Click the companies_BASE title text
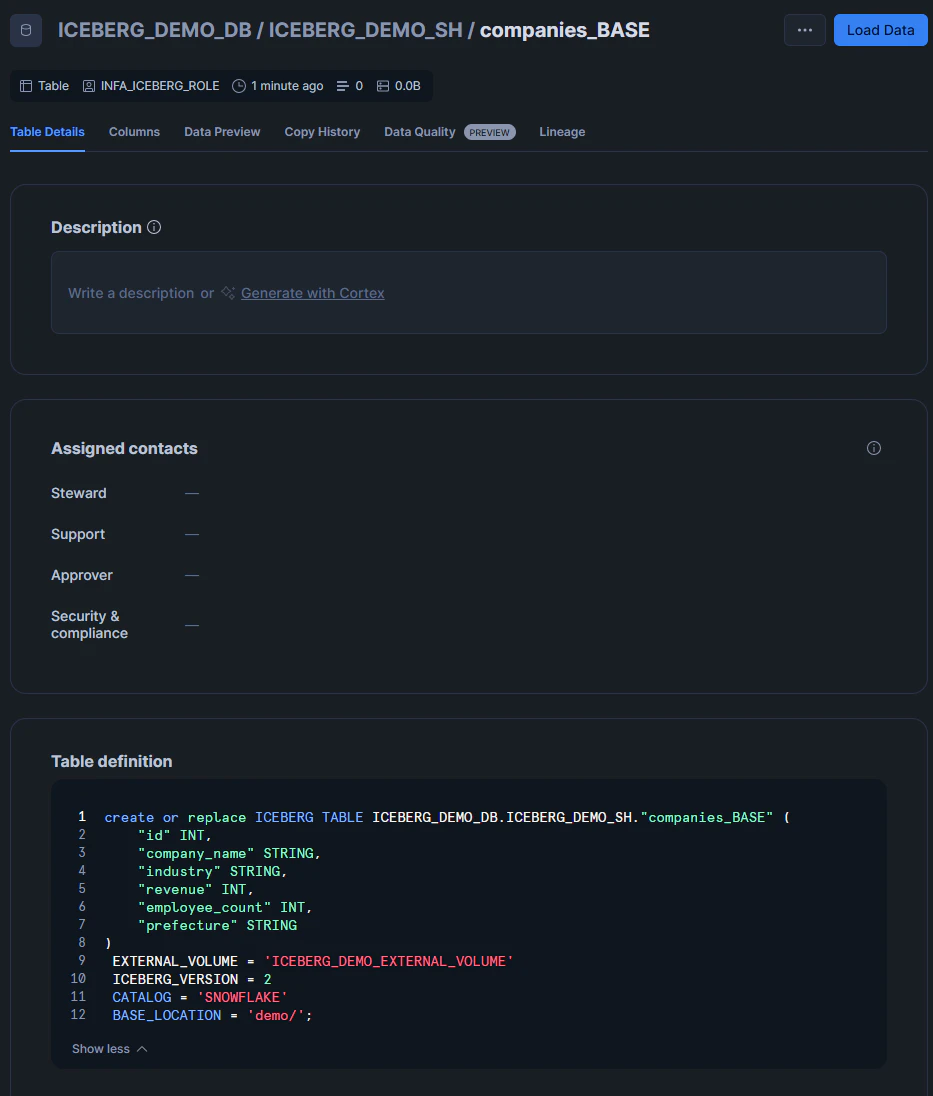 point(565,30)
